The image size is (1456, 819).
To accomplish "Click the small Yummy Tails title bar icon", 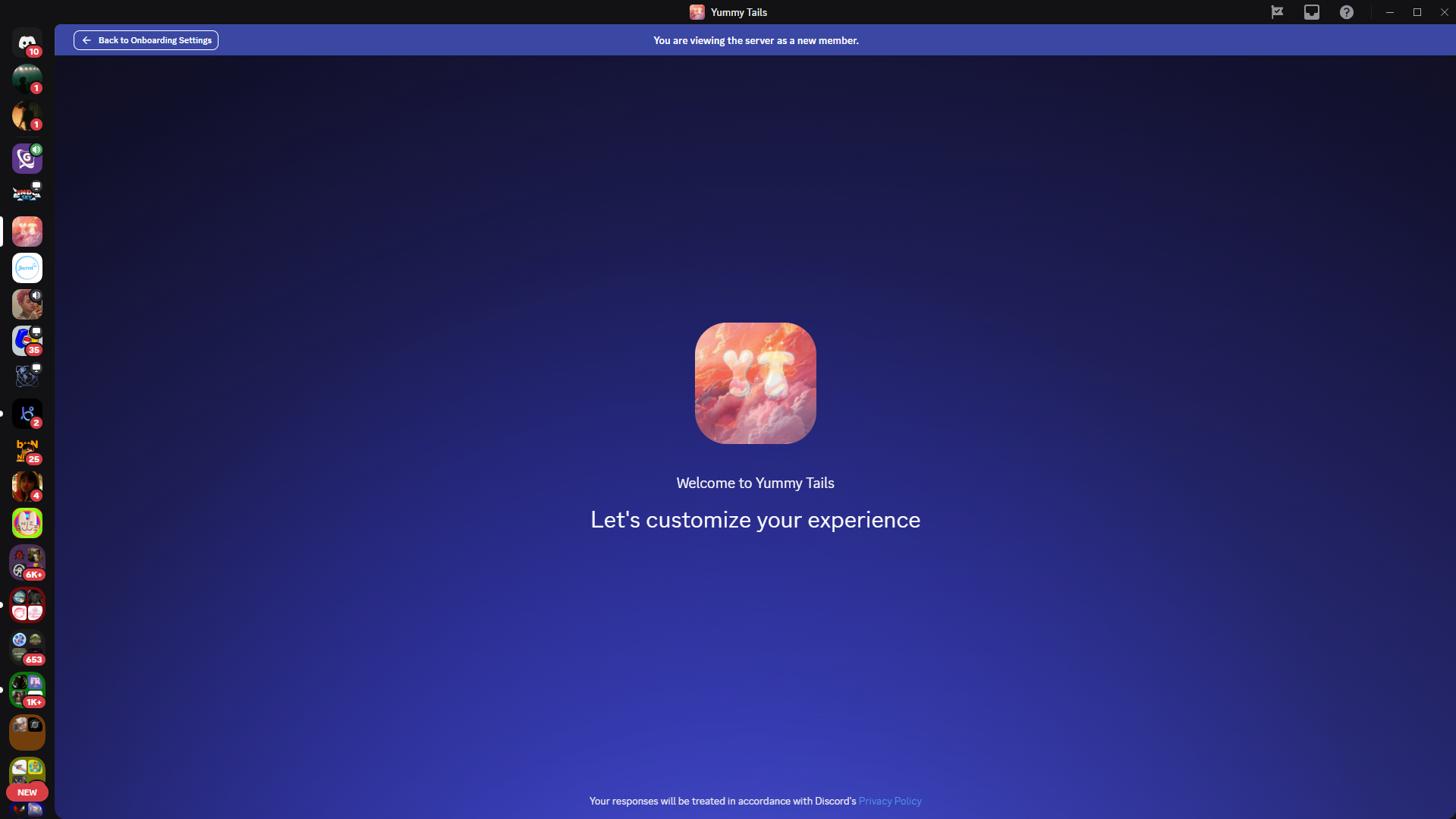I will (697, 12).
